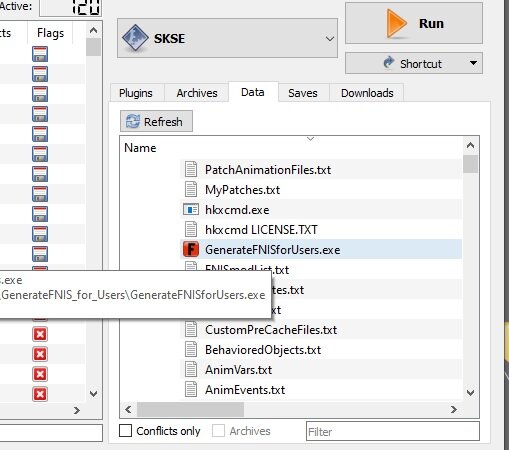Viewport: 509px width, 450px height.
Task: Select CustomPreCacheFiles.txt filename
Action: (x=271, y=330)
